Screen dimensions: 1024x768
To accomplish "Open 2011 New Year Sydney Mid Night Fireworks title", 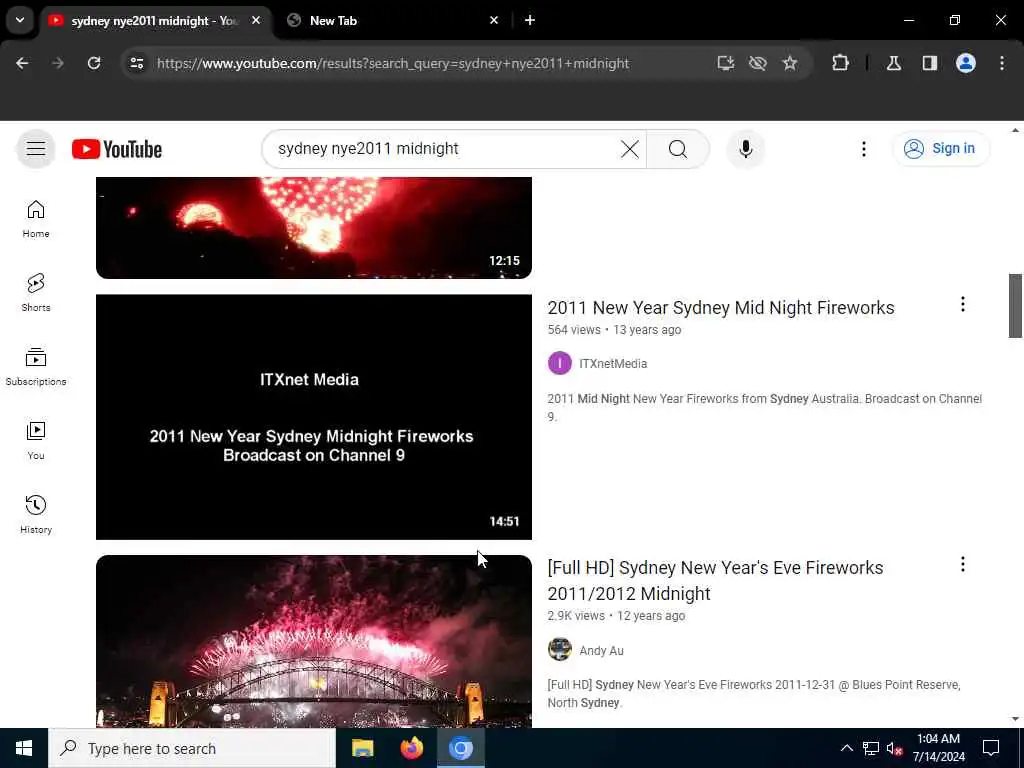I will pos(720,308).
